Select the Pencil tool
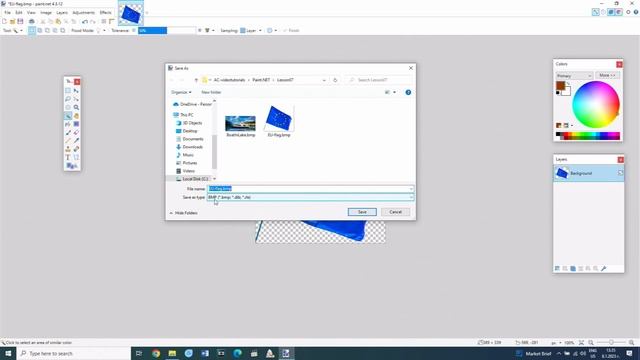640x360 pixels. coord(68,141)
